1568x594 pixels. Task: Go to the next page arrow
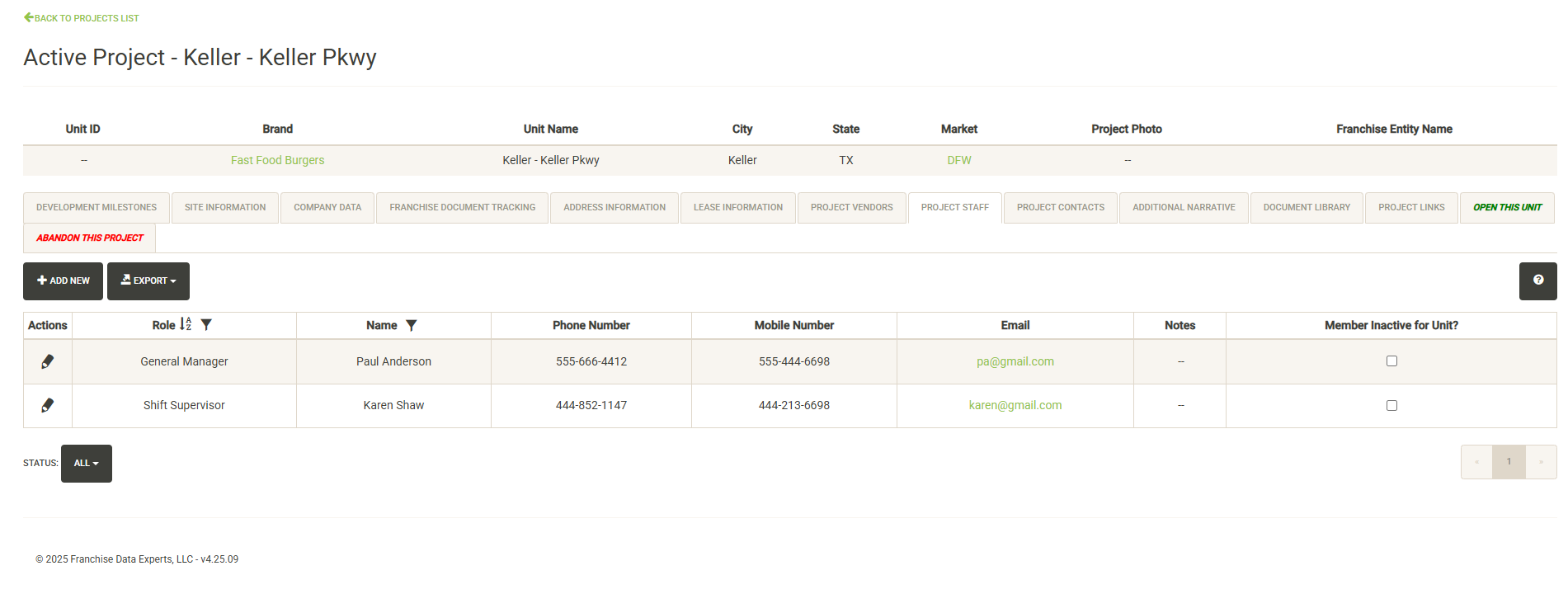(1541, 462)
